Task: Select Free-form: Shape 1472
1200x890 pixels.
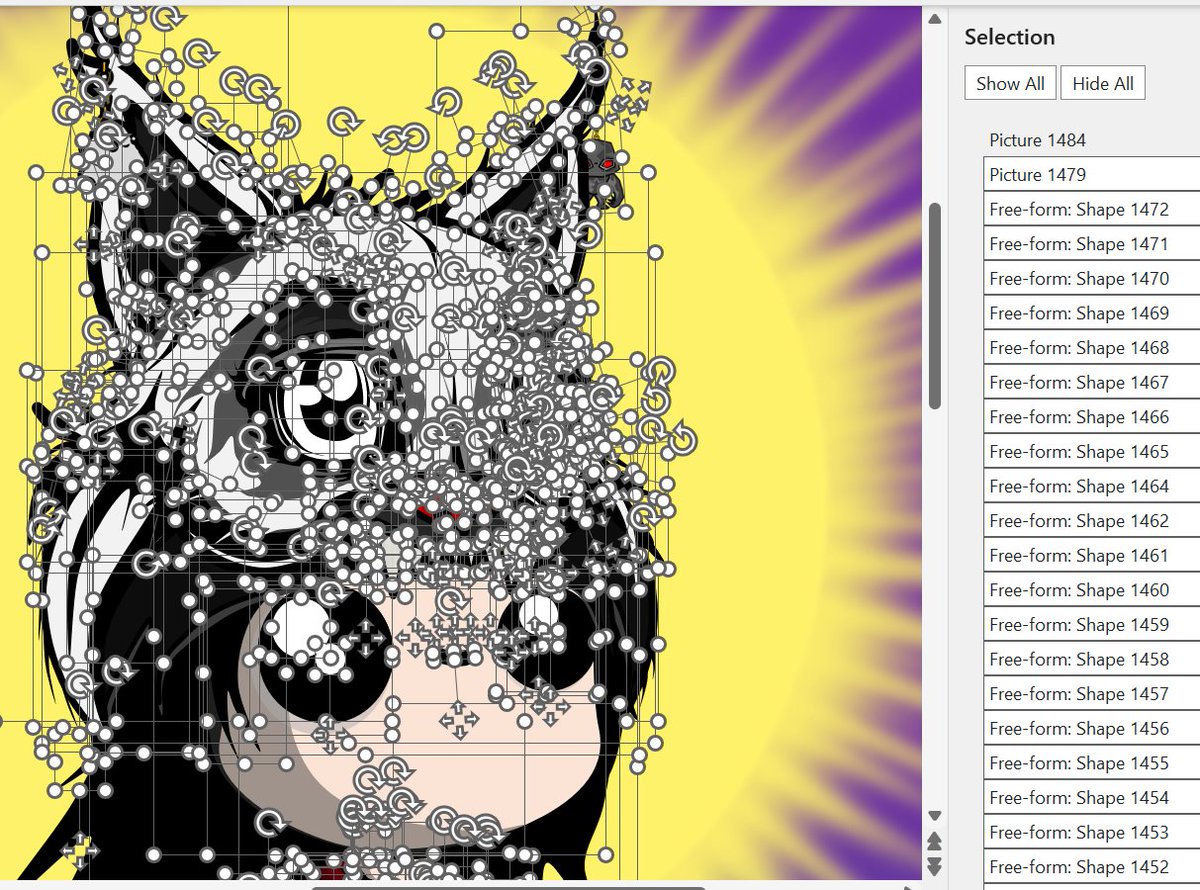Action: pyautogui.click(x=1092, y=210)
